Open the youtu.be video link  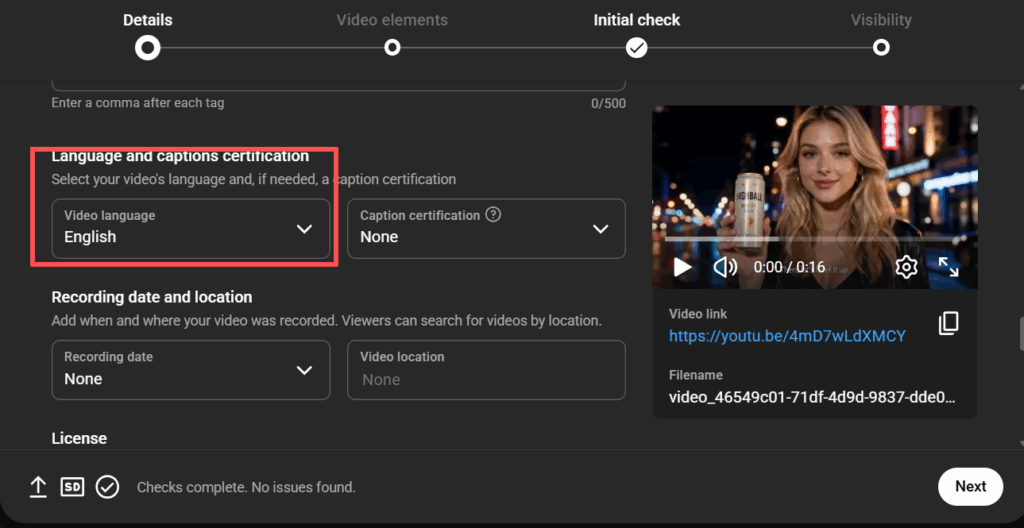[787, 336]
